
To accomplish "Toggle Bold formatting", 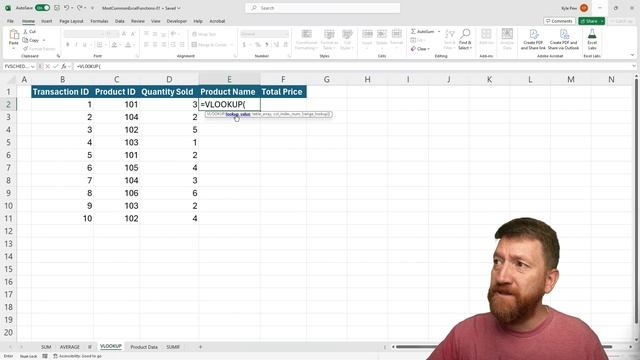I will (67, 44).
